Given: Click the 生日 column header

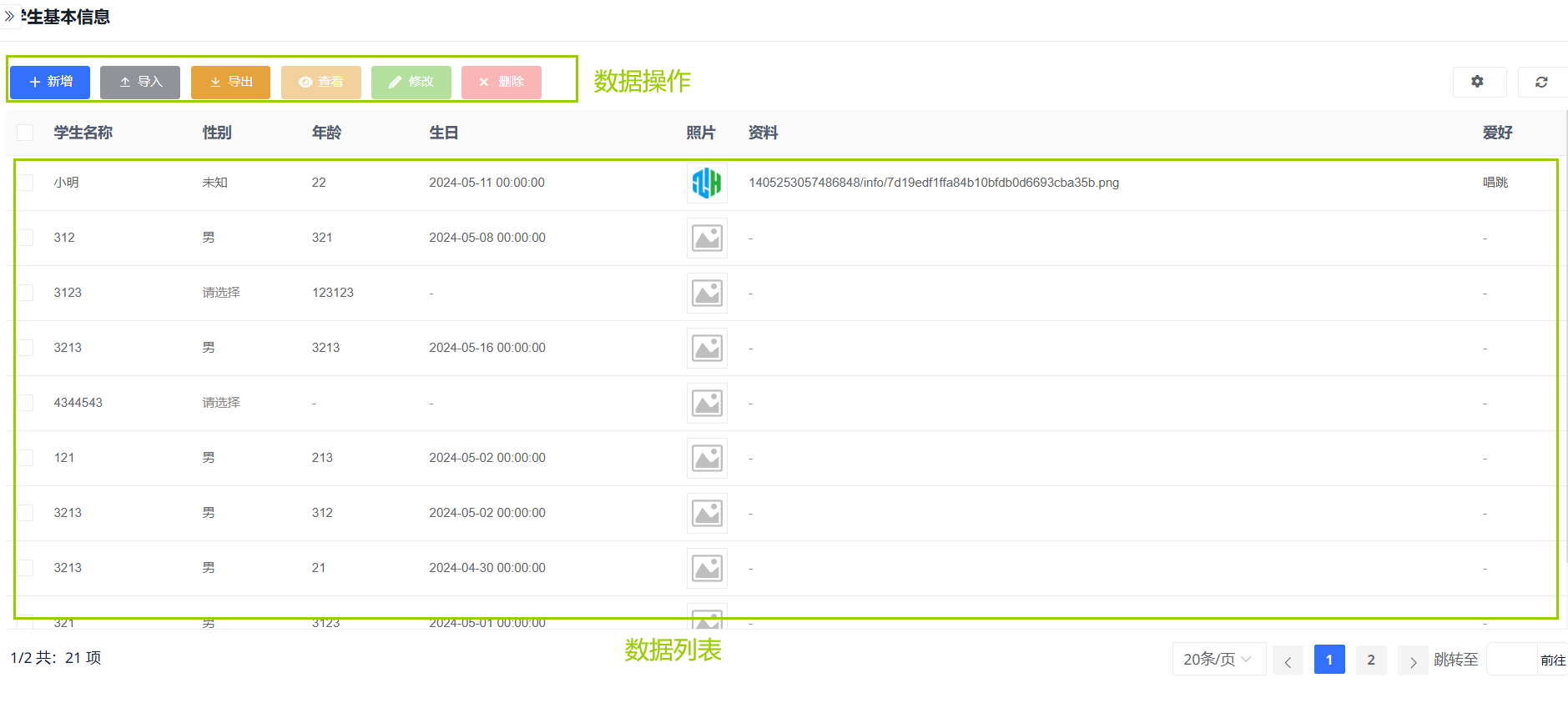Looking at the screenshot, I should pos(444,133).
